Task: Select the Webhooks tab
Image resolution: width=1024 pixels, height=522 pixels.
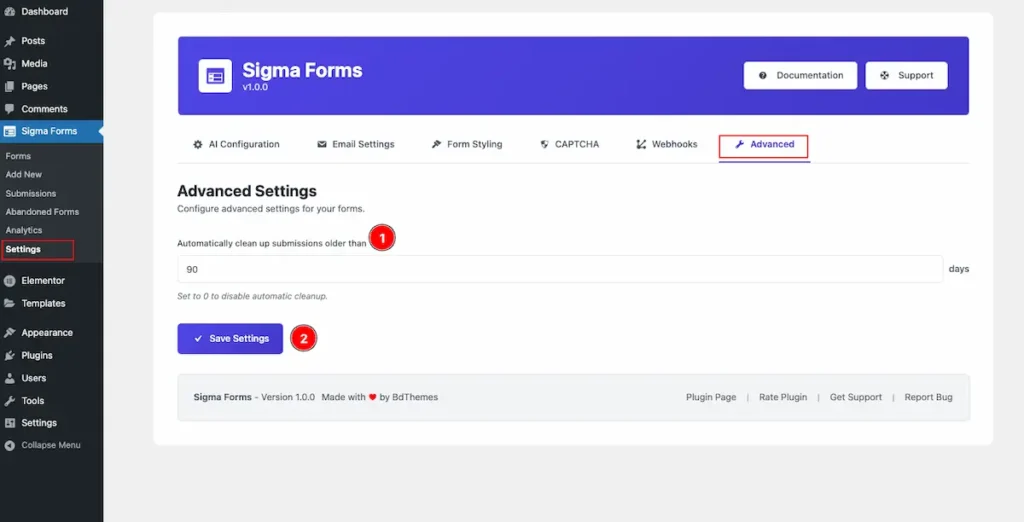Action: (667, 144)
